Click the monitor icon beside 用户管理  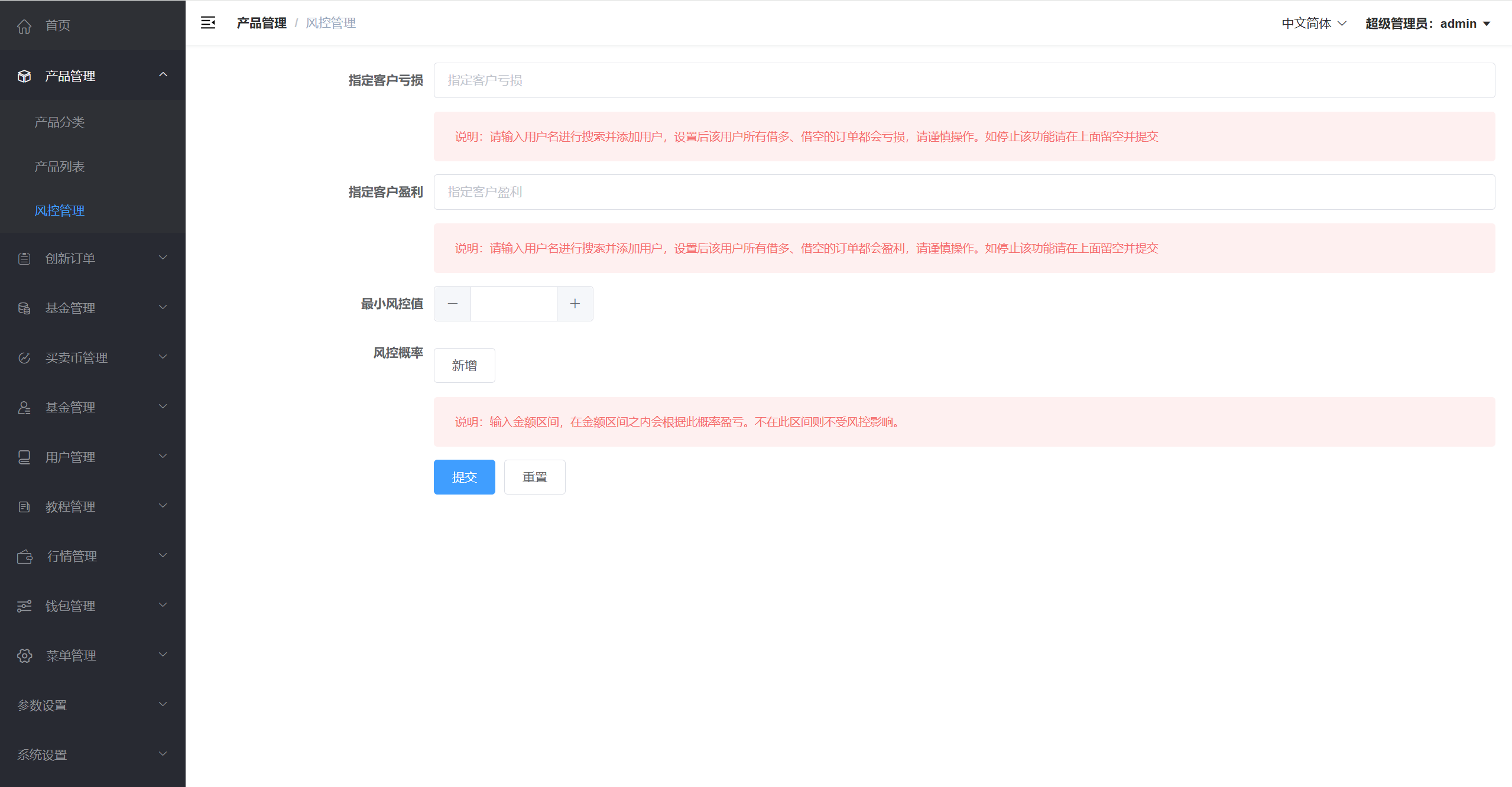(x=24, y=457)
